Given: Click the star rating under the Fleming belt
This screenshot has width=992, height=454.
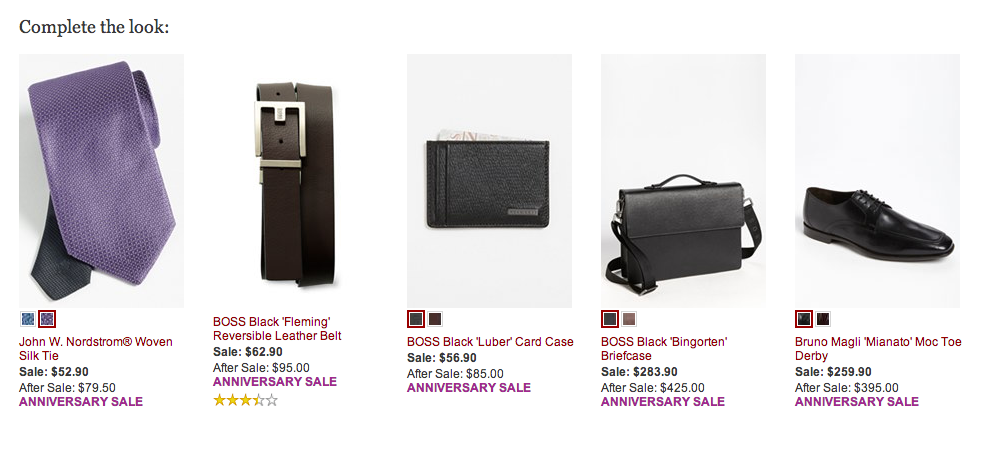Looking at the screenshot, I should pos(245,400).
